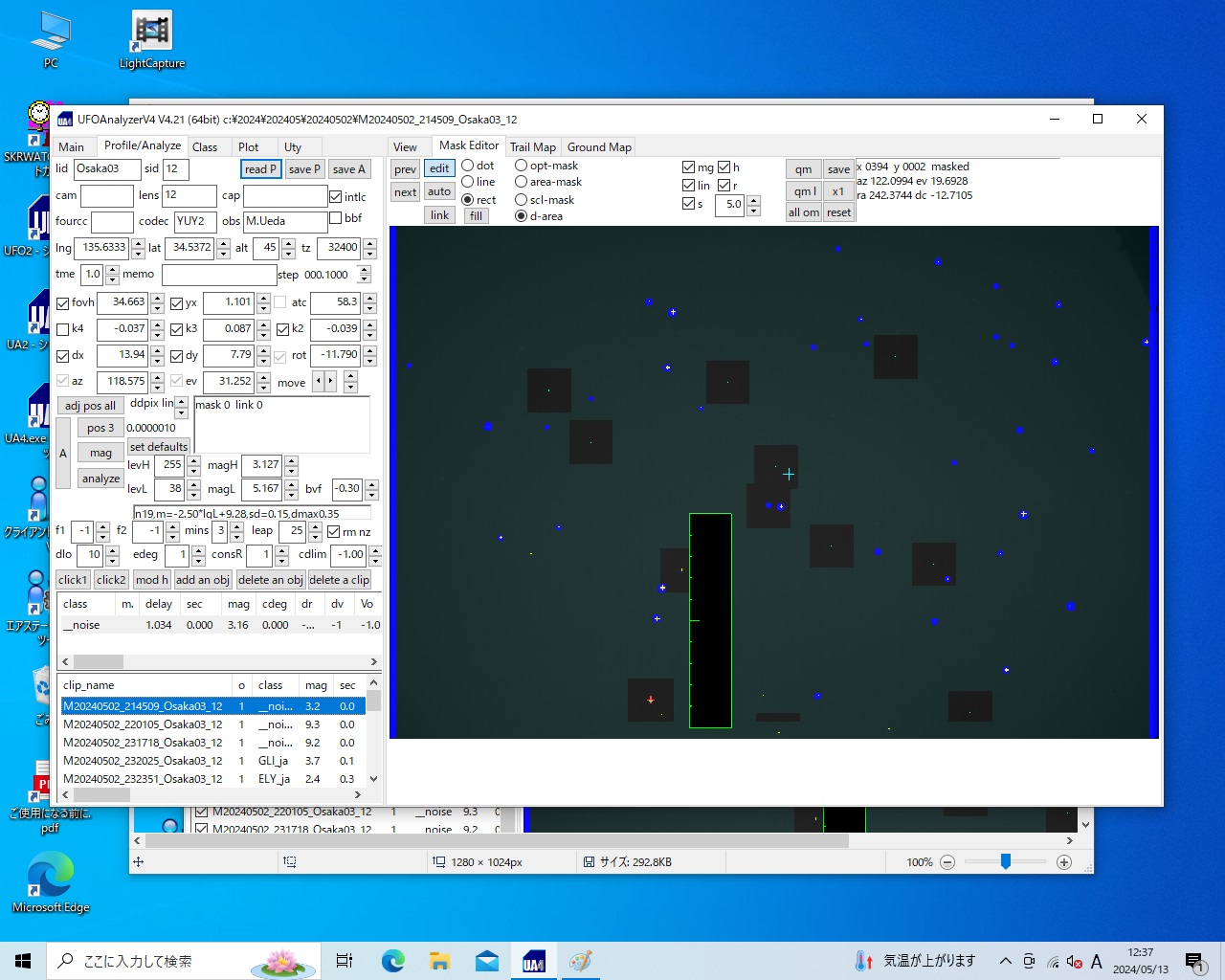Increase the alt value with spinner
Viewport: 1225px width, 980px height.
pos(289,243)
